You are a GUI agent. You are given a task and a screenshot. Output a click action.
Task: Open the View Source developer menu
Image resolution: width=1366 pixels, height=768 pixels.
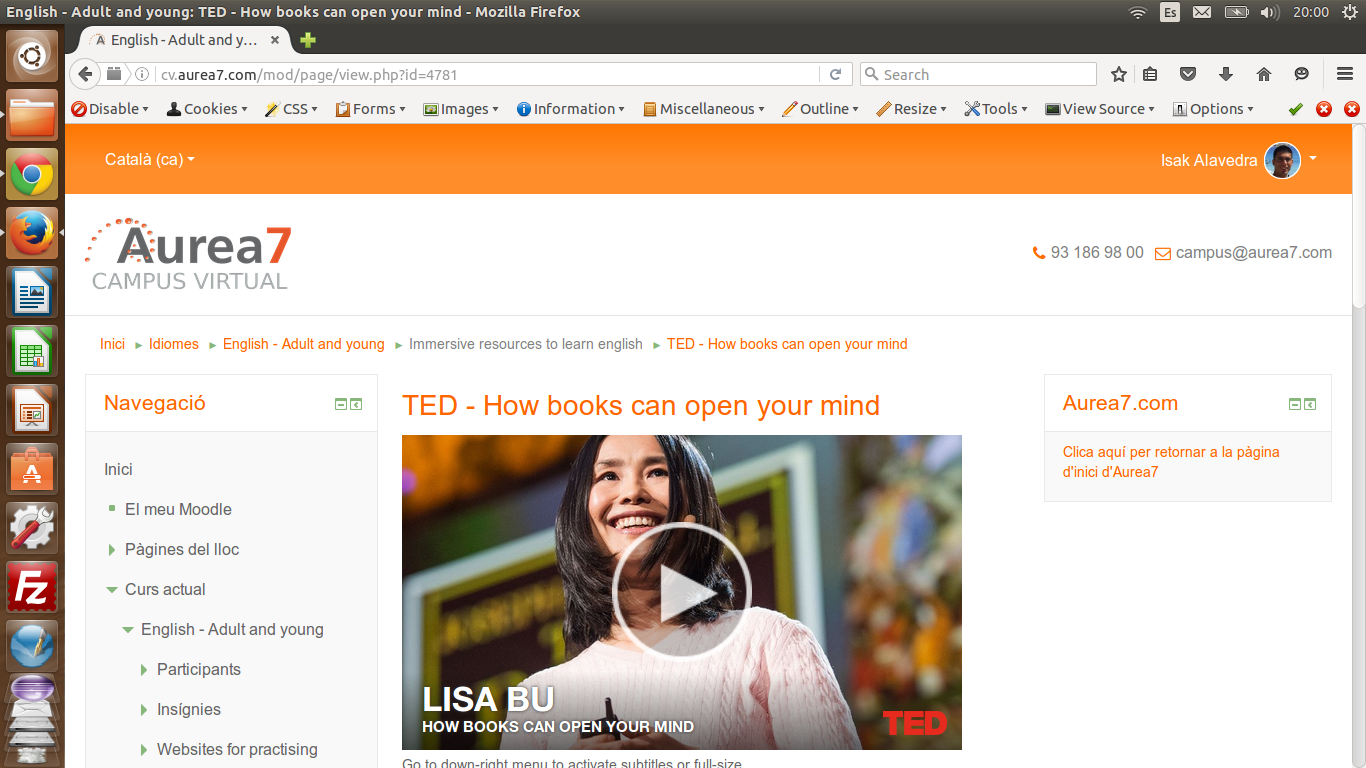point(1100,109)
